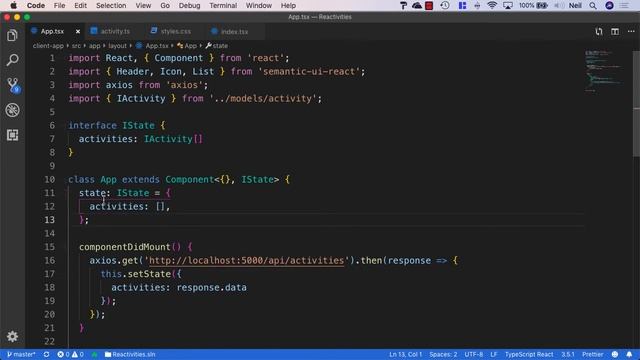Click the src breadcrumb segment
640x360 pixels.
tap(76, 46)
